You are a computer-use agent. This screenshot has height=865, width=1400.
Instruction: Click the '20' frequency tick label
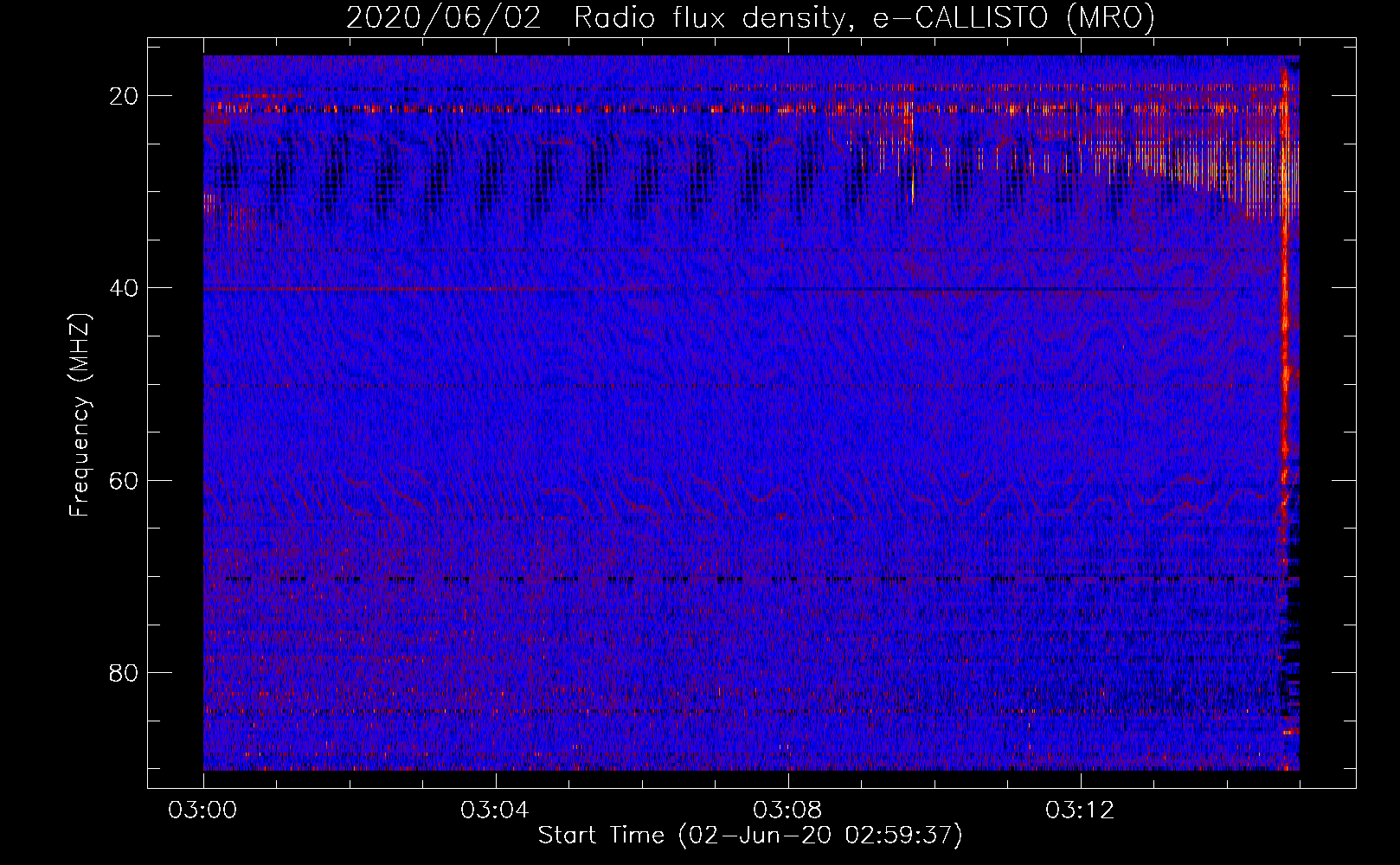(125, 96)
